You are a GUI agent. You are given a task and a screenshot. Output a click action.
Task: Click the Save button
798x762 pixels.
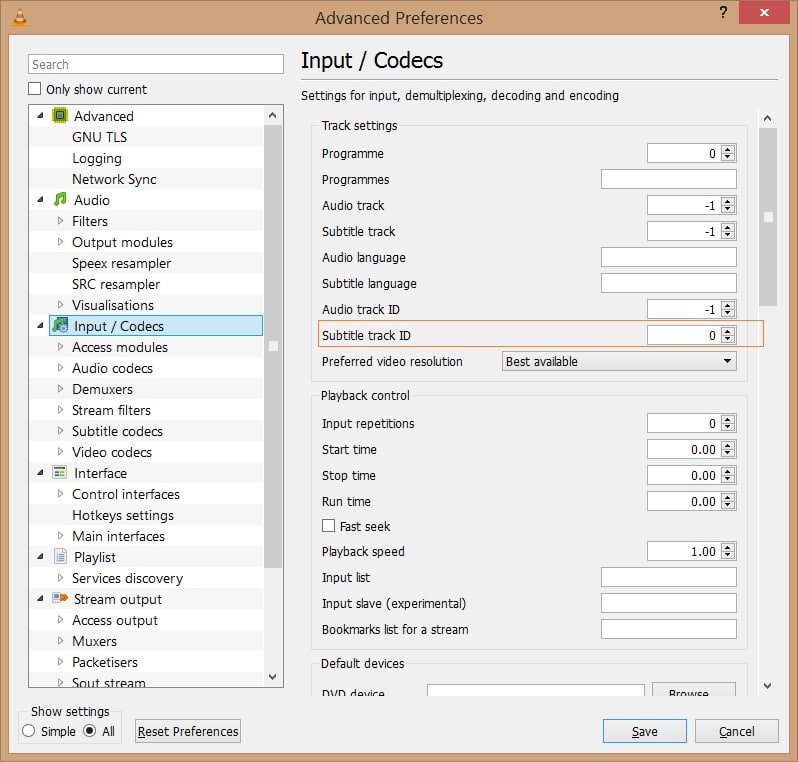pos(644,731)
